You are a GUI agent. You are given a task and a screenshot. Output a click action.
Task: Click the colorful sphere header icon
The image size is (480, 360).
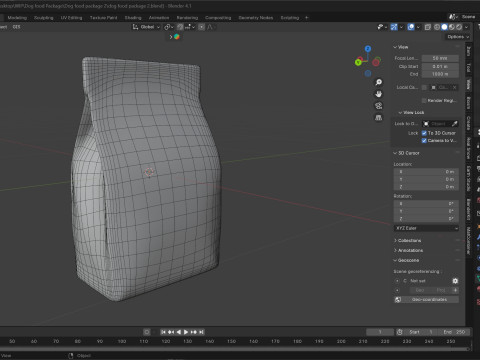click(177, 37)
